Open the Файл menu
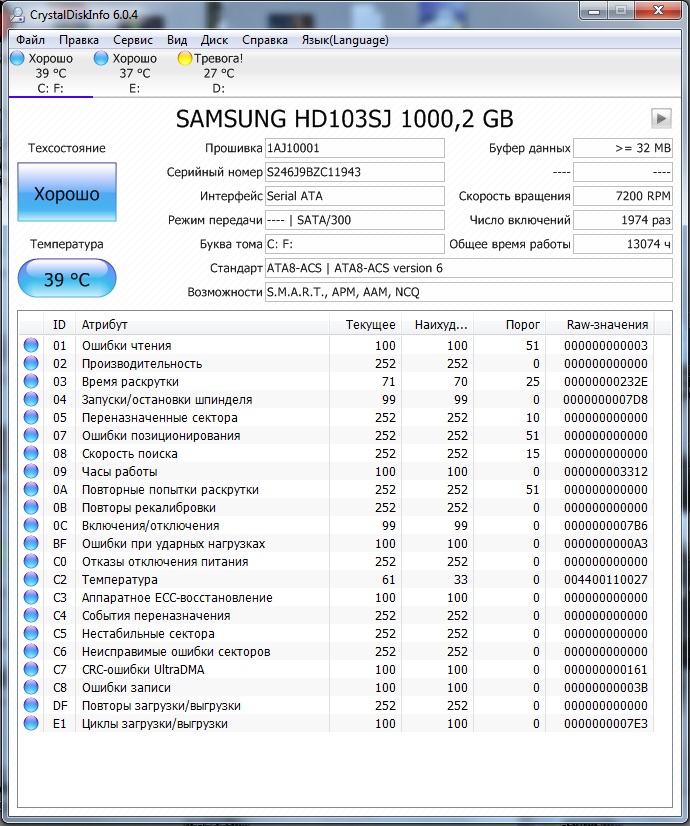 point(31,40)
